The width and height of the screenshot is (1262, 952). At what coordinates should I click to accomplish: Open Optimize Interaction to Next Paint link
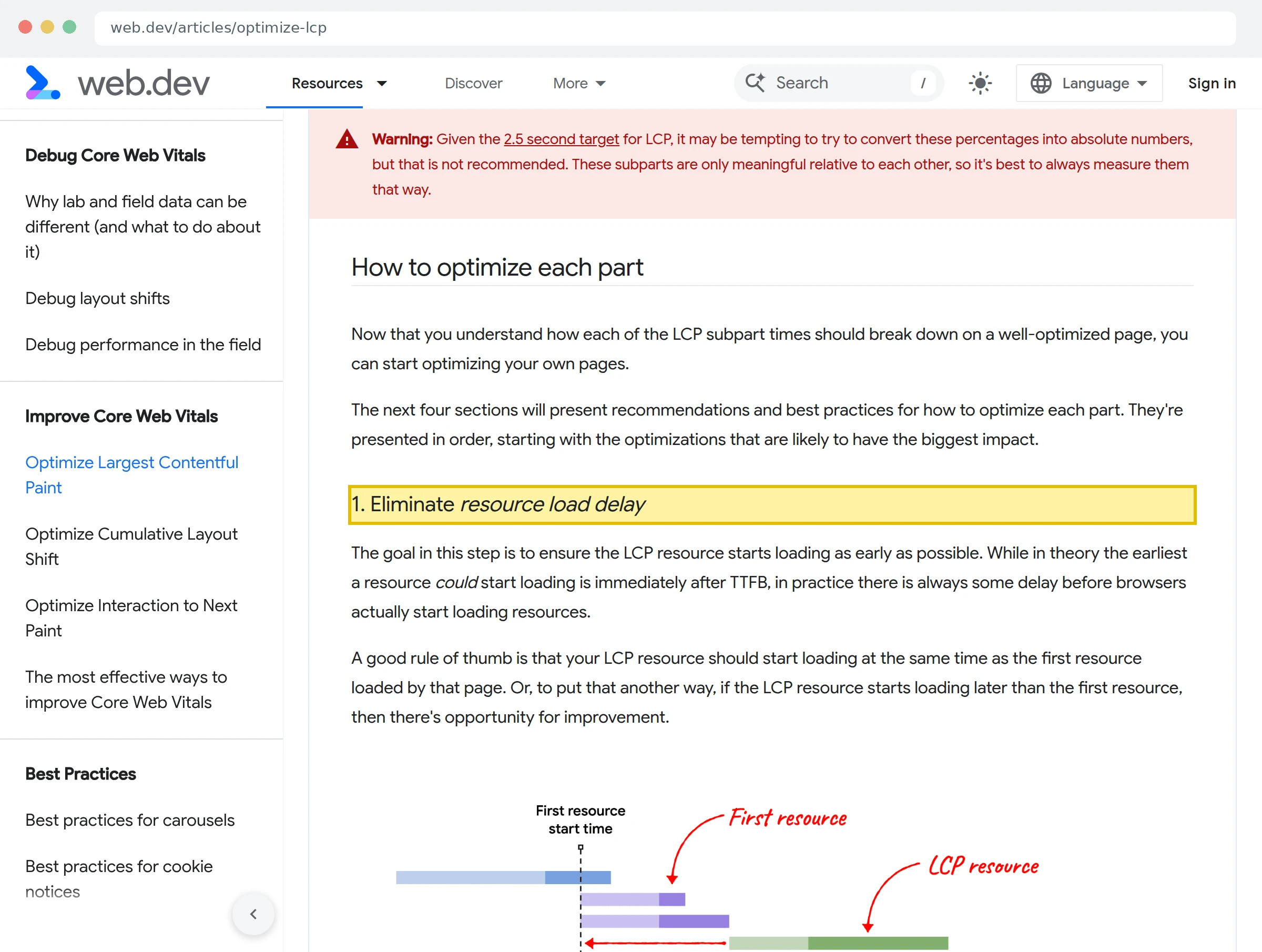(x=131, y=617)
